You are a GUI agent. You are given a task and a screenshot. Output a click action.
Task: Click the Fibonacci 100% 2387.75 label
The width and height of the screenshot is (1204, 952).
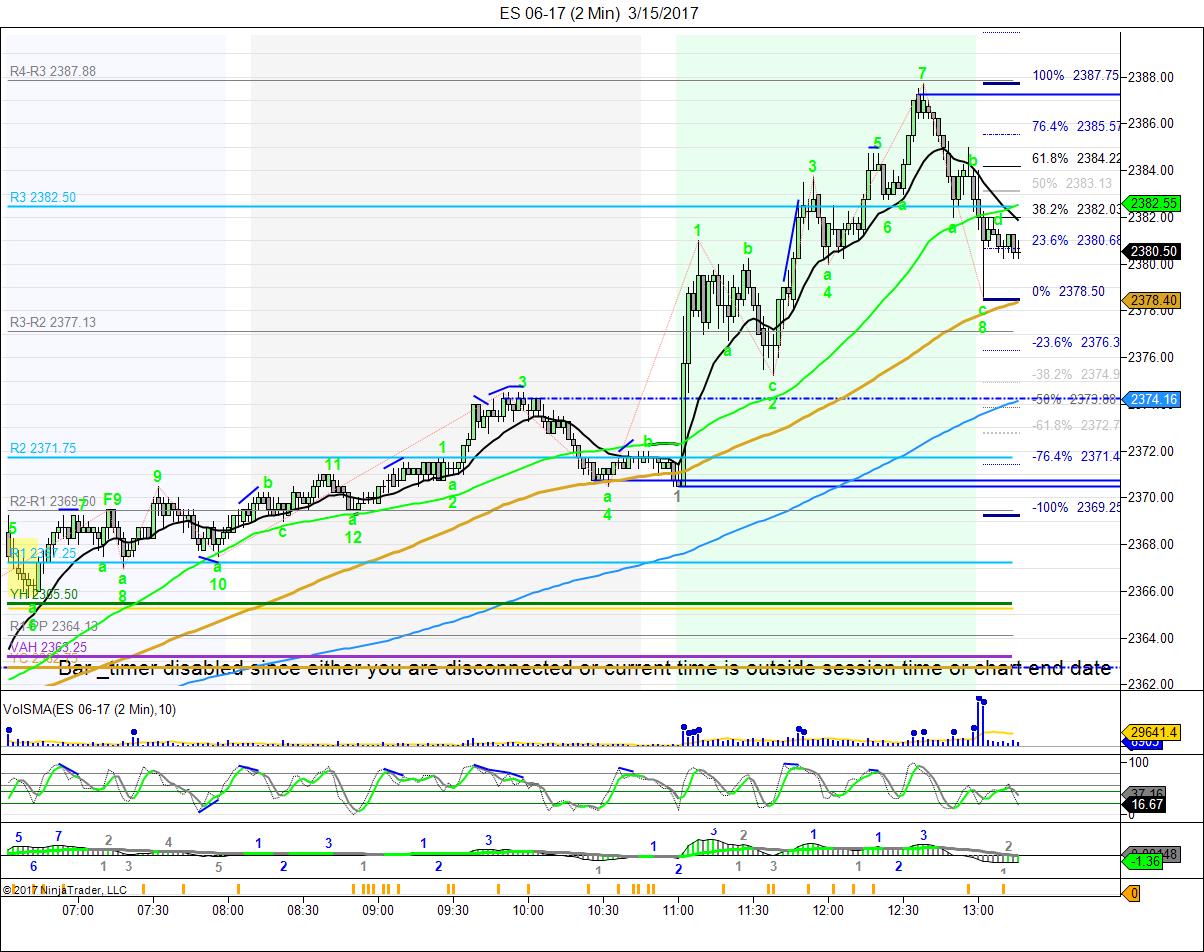pos(1076,76)
